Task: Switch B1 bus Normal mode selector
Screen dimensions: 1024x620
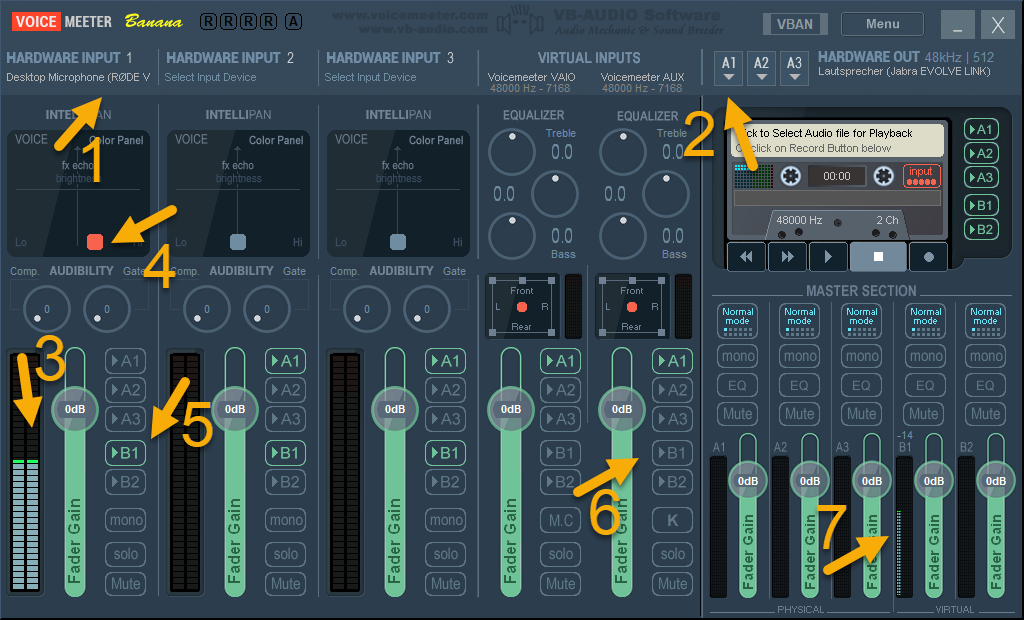Action: pos(925,321)
